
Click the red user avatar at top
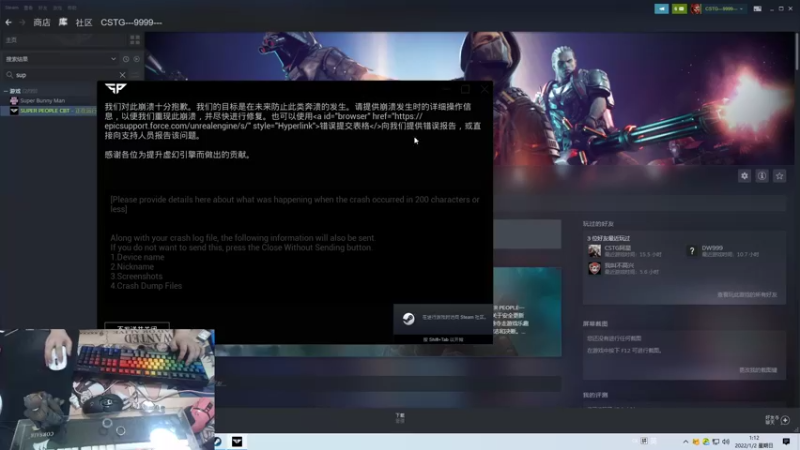[x=695, y=9]
